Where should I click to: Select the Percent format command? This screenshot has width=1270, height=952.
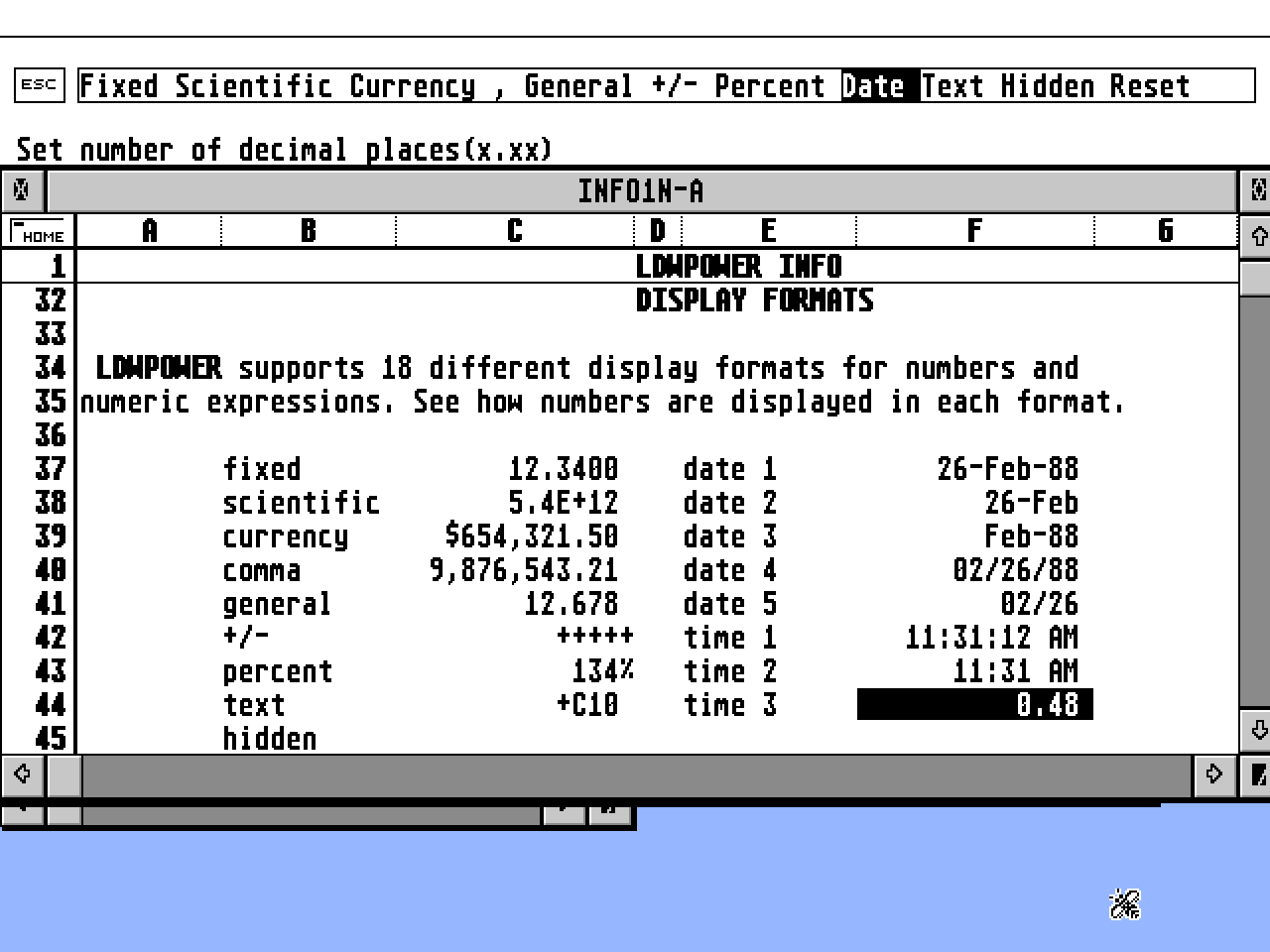coord(771,85)
